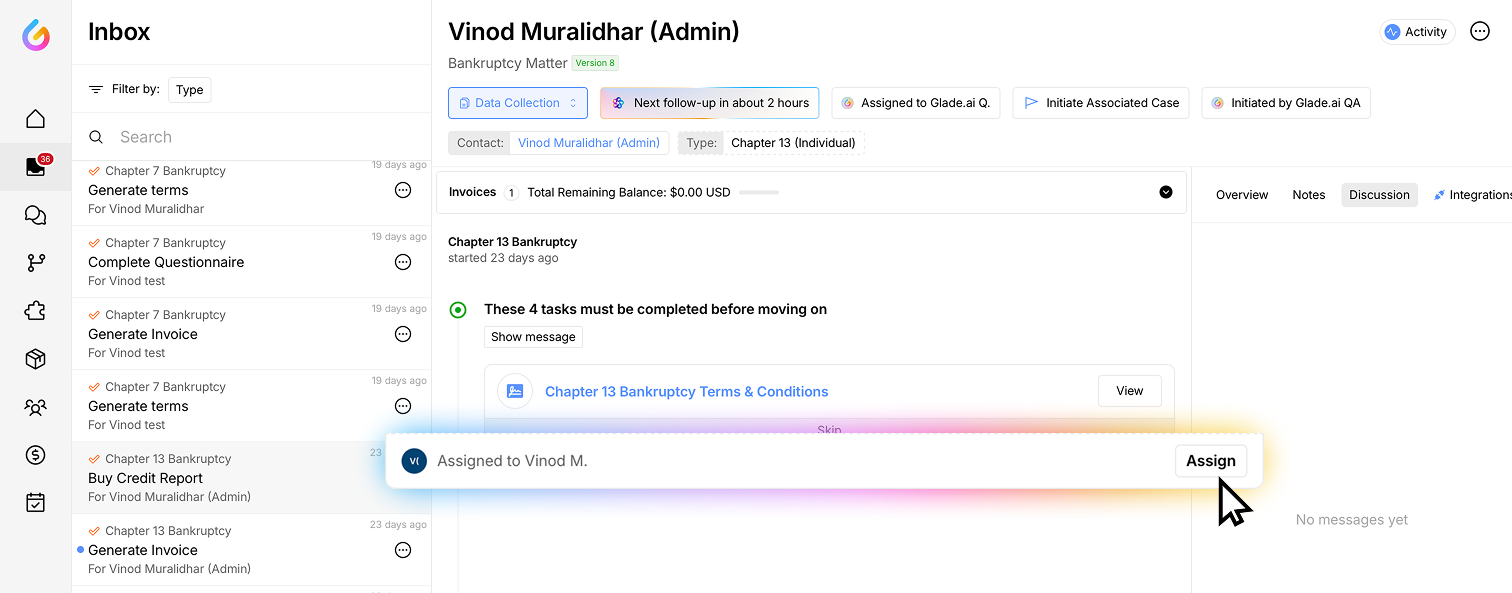Screen dimensions: 1512x593
Task: Switch to the Overview tab
Action: [x=1242, y=195]
